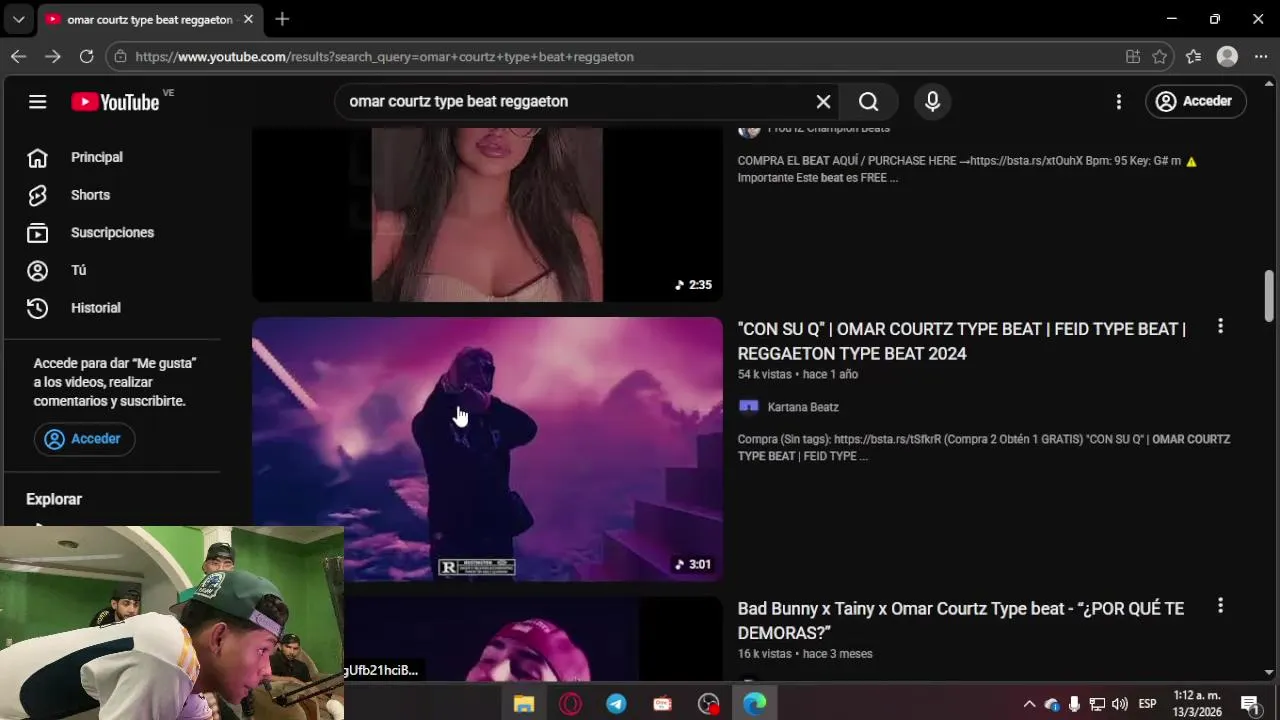Expand the tab list dropdown arrow
1280x720 pixels.
tap(18, 19)
